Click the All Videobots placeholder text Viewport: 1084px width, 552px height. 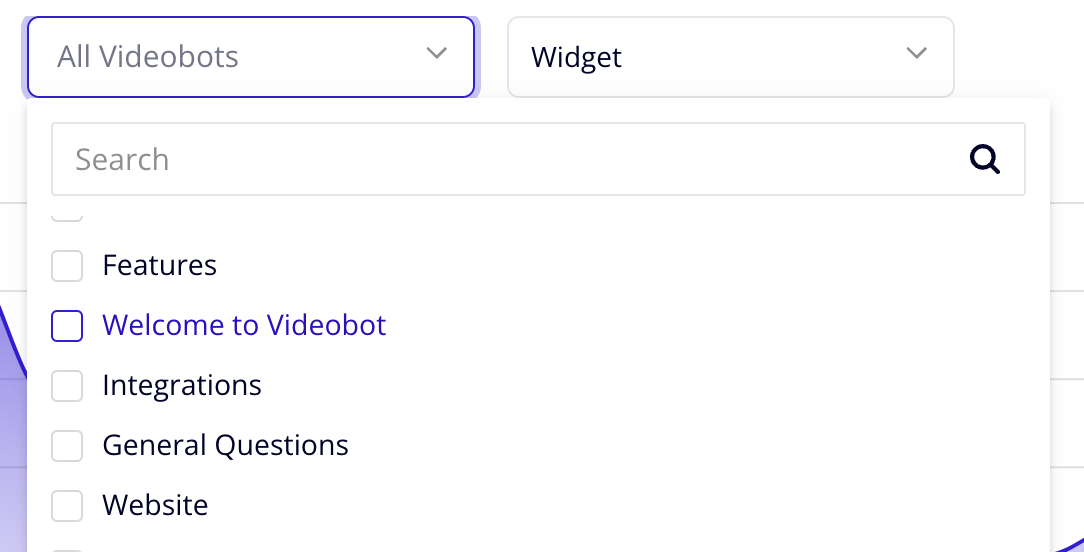pos(148,57)
